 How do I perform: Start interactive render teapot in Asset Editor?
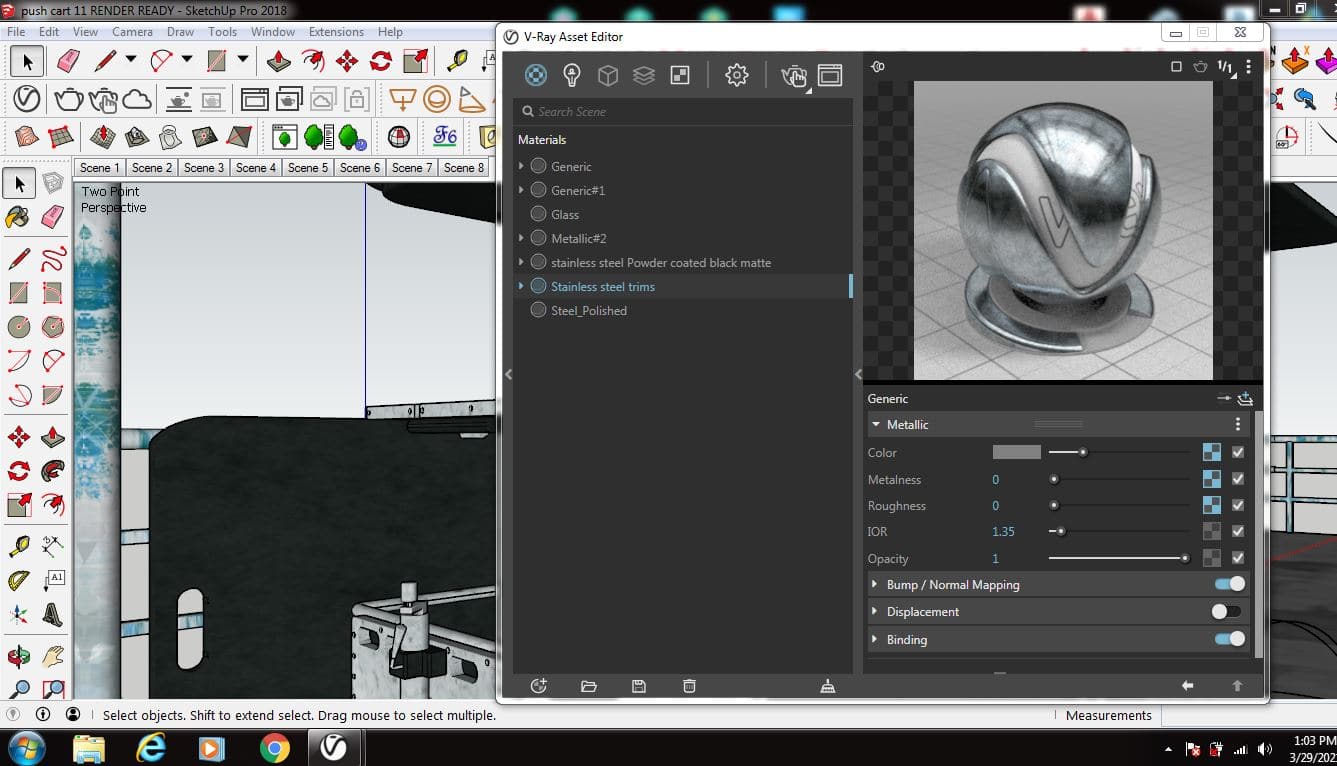[794, 76]
